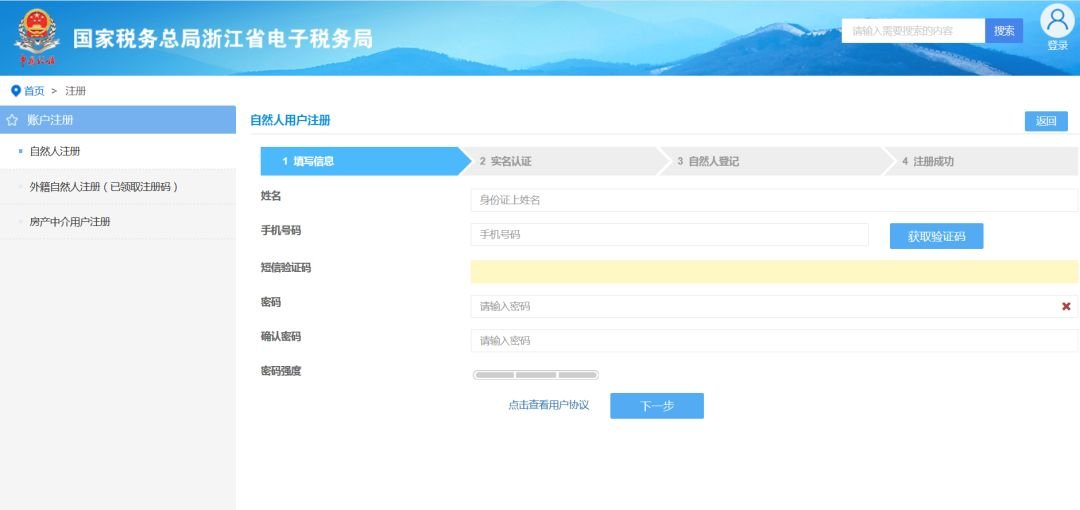
Task: Click the red X in password field
Action: pyautogui.click(x=1066, y=306)
